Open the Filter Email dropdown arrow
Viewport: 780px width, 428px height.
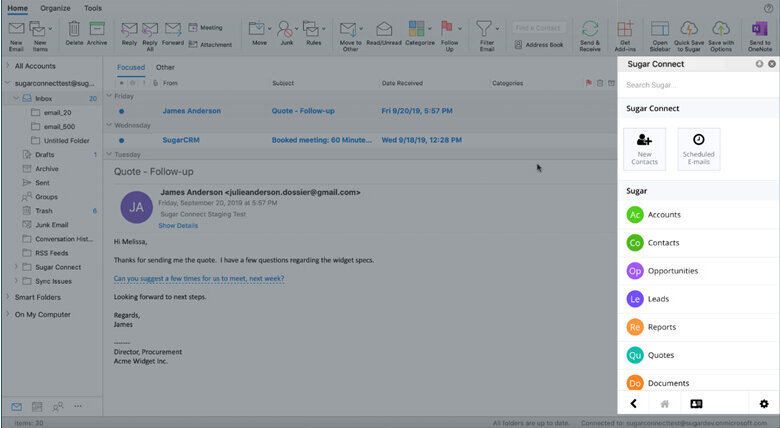497,29
